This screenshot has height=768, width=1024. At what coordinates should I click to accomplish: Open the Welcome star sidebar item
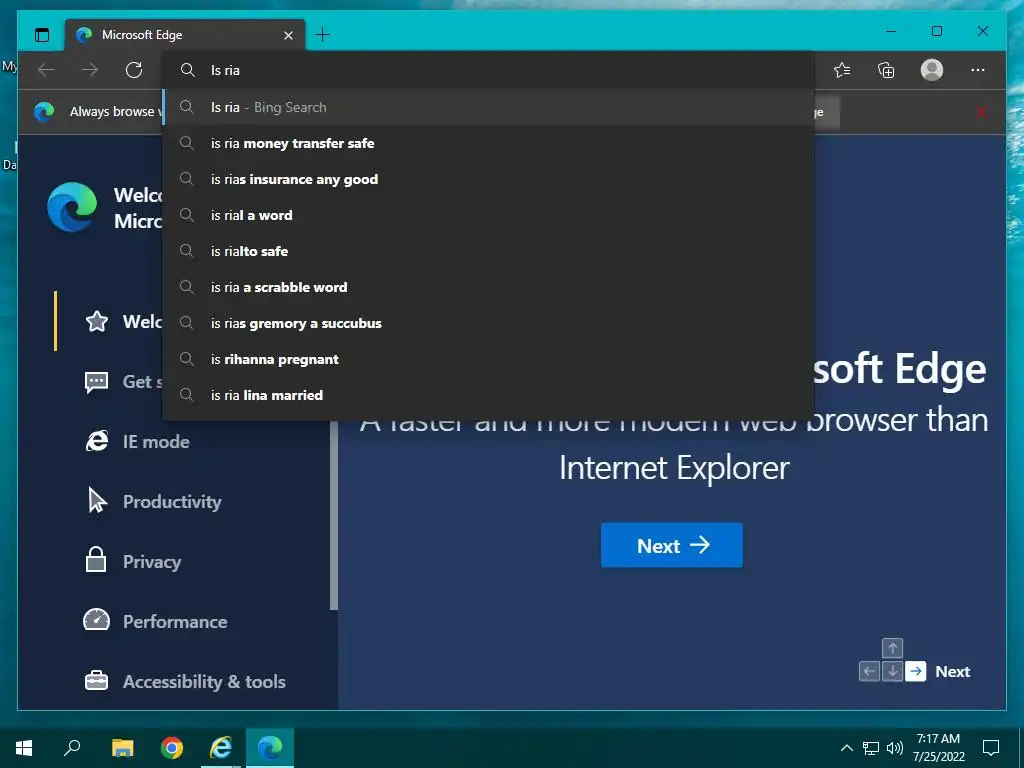[x=97, y=321]
